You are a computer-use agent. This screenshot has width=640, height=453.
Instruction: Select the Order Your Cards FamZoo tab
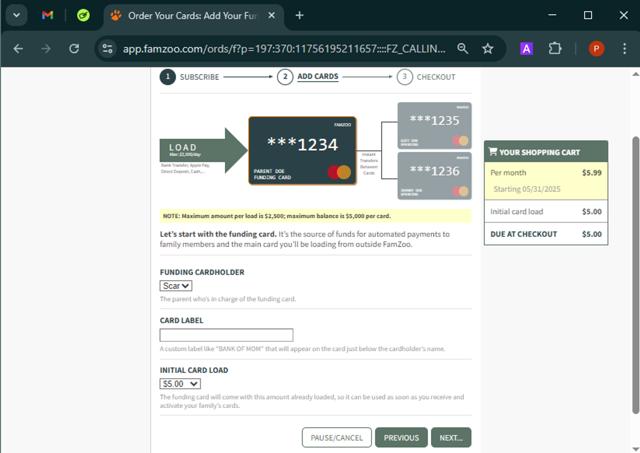coord(192,16)
